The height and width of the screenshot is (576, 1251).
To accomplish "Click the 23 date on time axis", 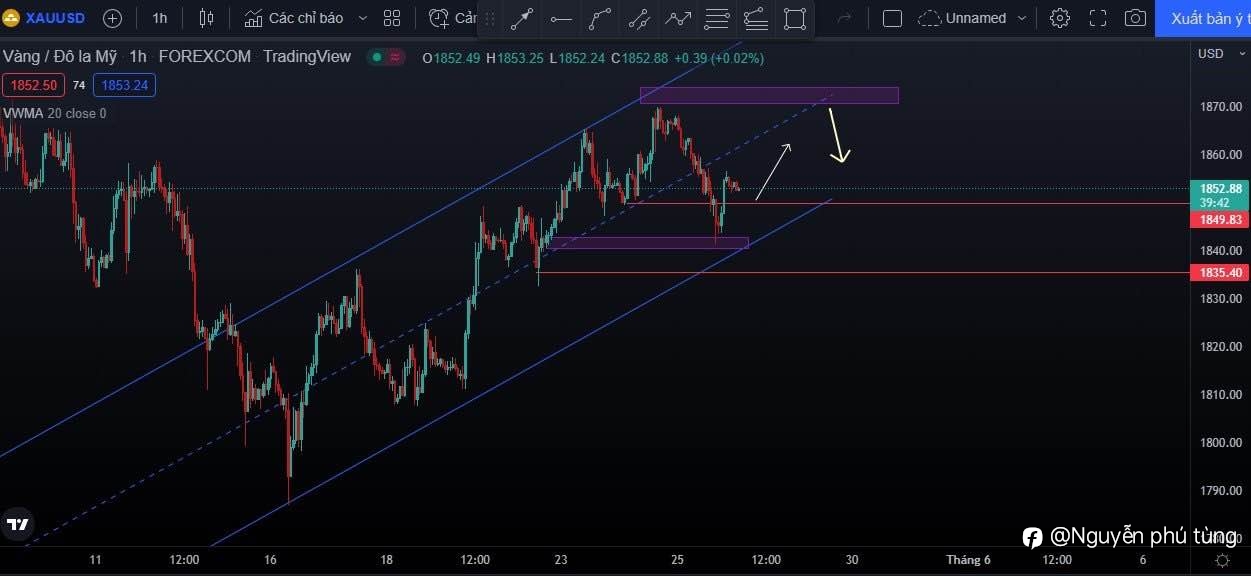I will (561, 560).
